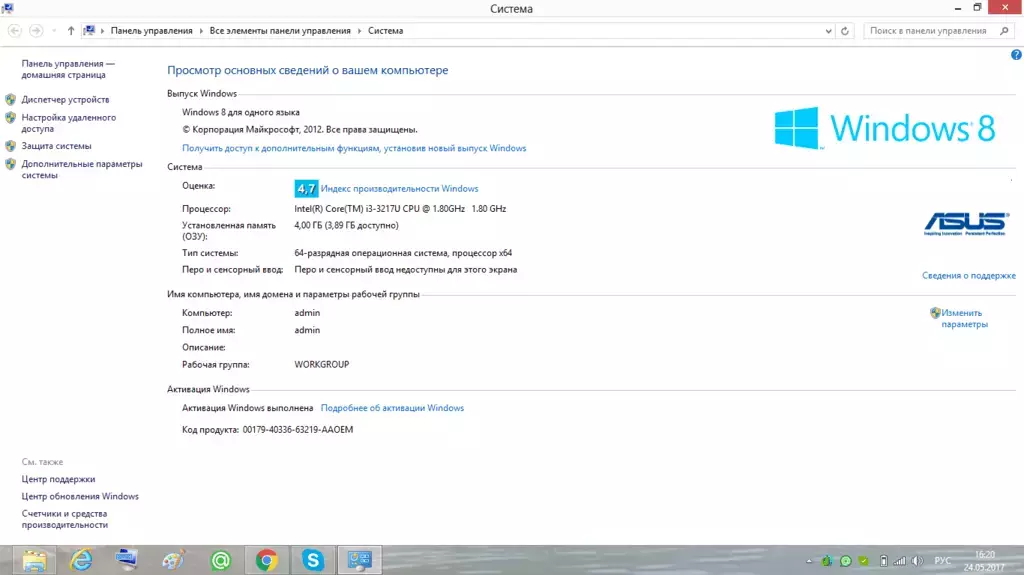Open 'Панель управления — домашняя страница'
1024x575 pixels.
(68, 69)
